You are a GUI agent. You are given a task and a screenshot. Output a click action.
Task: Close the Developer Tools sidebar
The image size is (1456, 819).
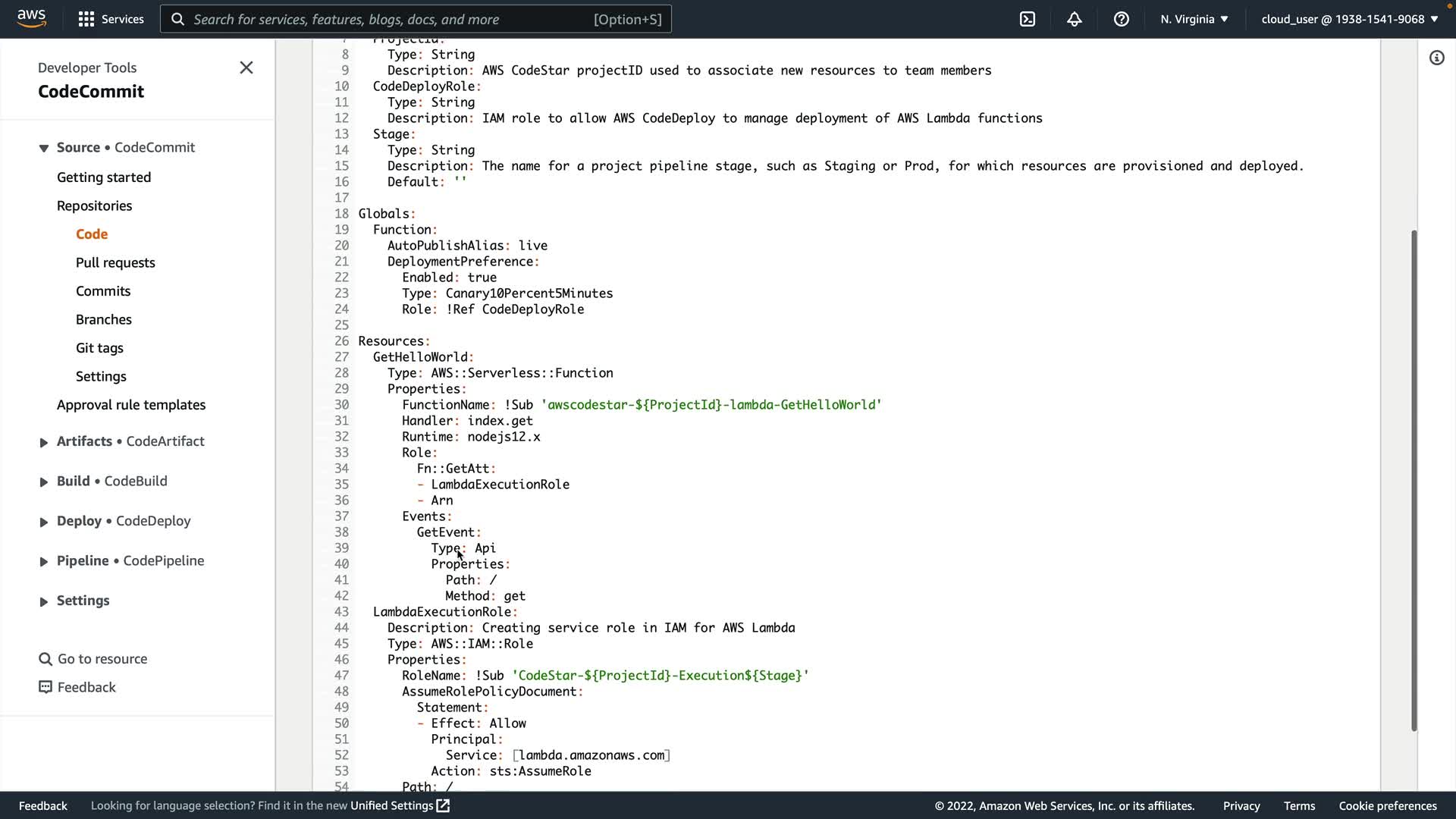coord(246,67)
